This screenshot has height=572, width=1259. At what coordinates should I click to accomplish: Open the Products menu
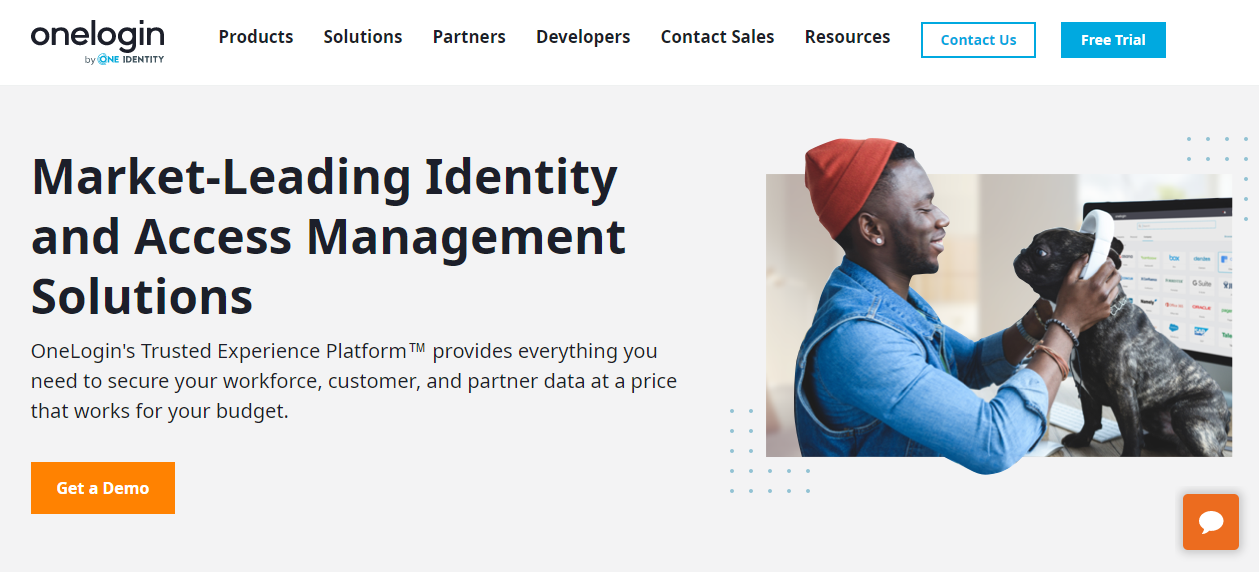coord(256,37)
